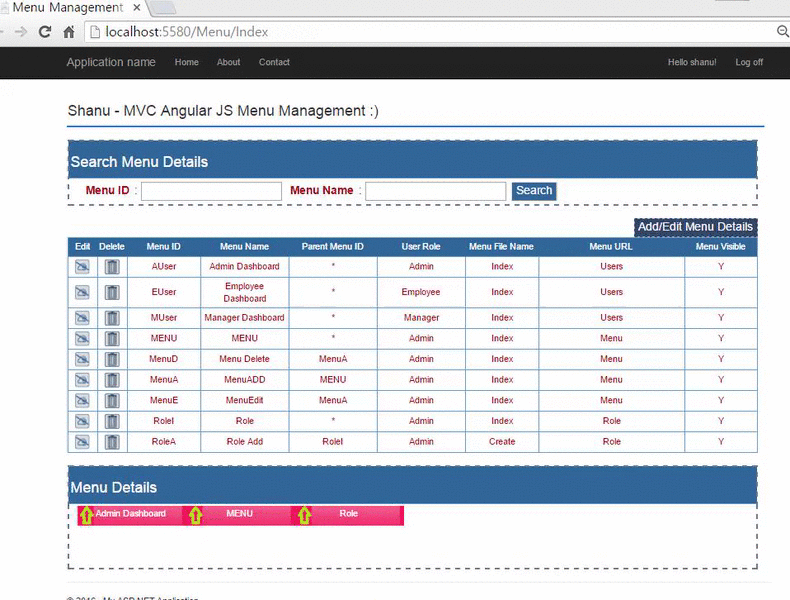The height and width of the screenshot is (600, 790).
Task: Click the Menu ID column header
Action: (163, 247)
